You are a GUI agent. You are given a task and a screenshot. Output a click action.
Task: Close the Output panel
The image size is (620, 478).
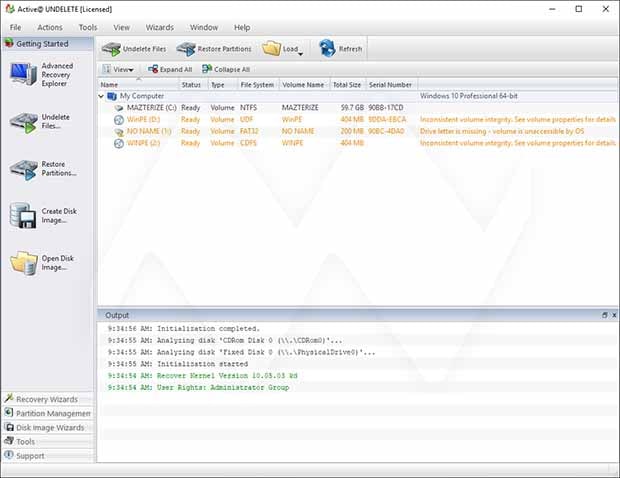click(614, 315)
